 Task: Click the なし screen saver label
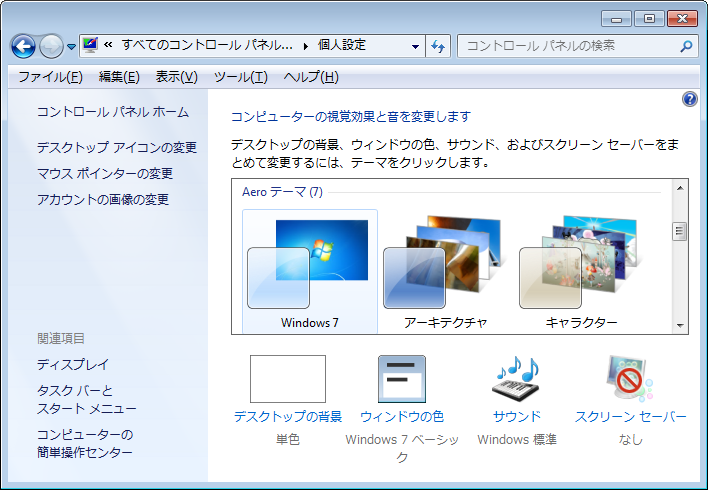pyautogui.click(x=630, y=439)
